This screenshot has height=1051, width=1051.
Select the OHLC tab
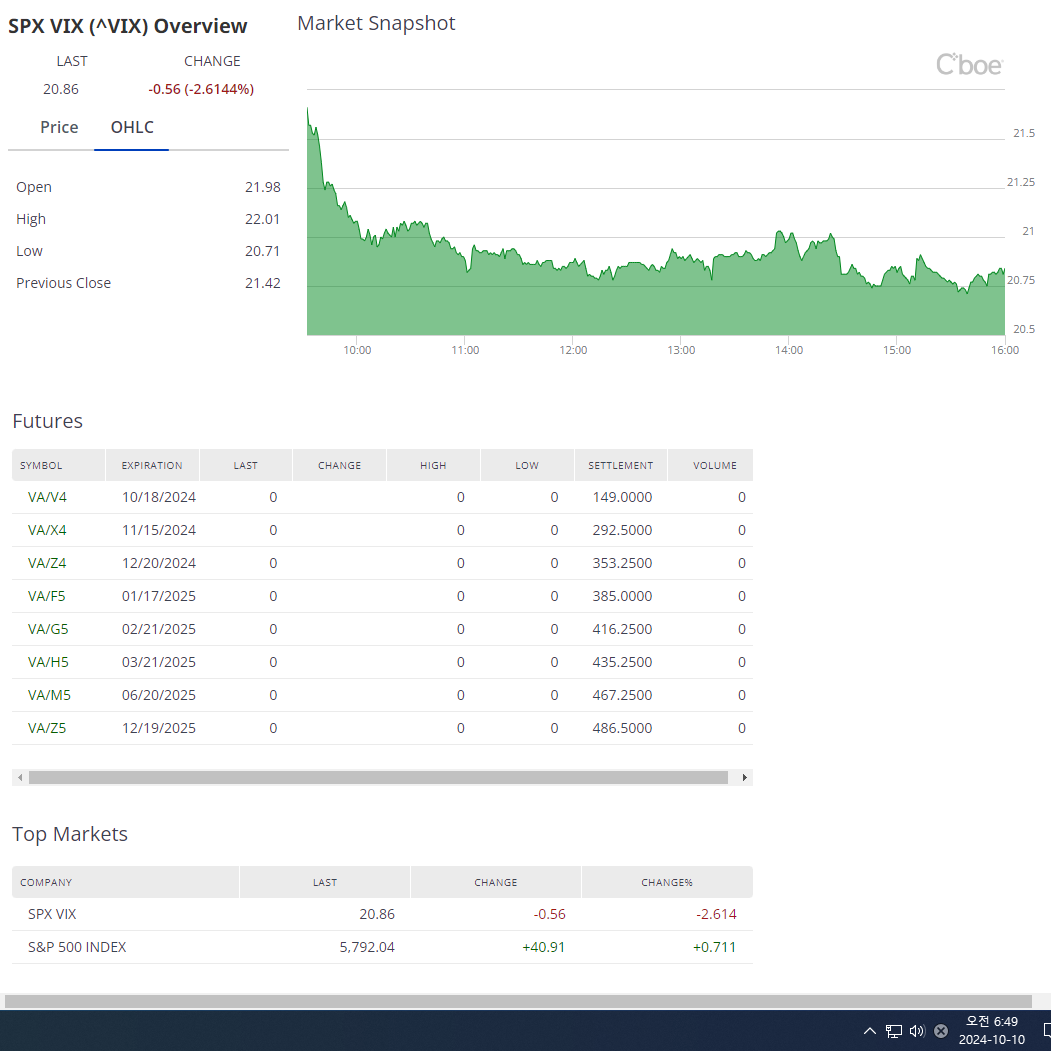point(132,127)
